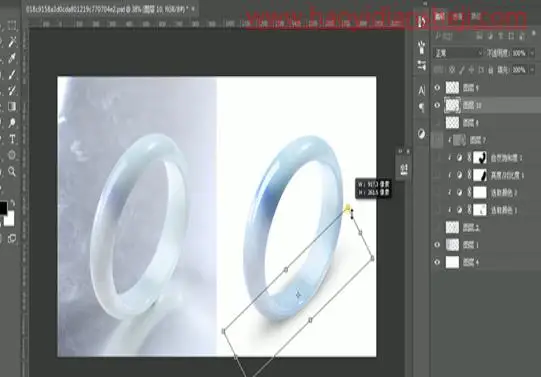This screenshot has height=377, width=541.
Task: Select the Magic Wand tool
Action: tap(12, 42)
